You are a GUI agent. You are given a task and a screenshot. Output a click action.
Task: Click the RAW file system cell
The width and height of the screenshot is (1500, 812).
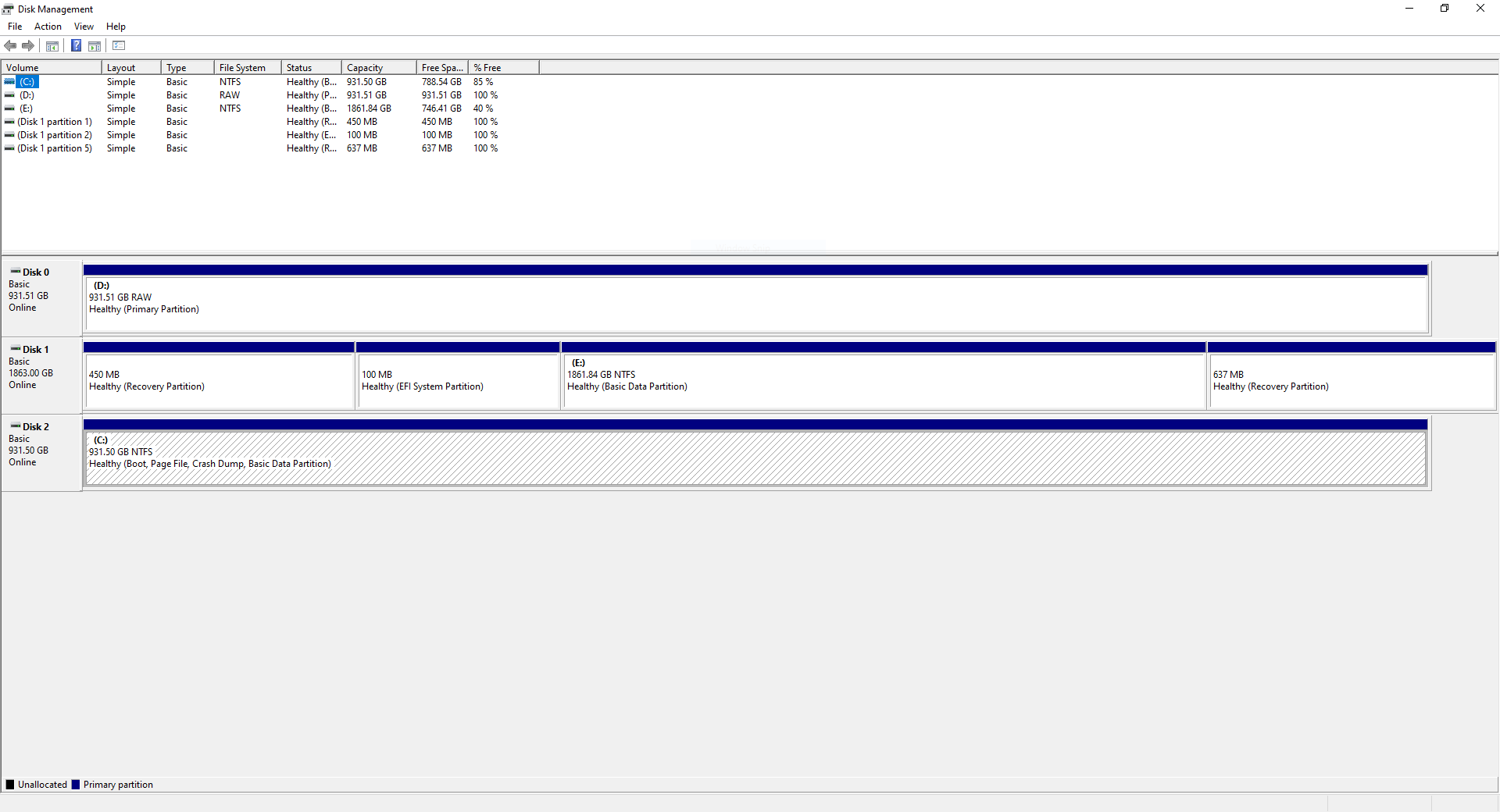230,95
